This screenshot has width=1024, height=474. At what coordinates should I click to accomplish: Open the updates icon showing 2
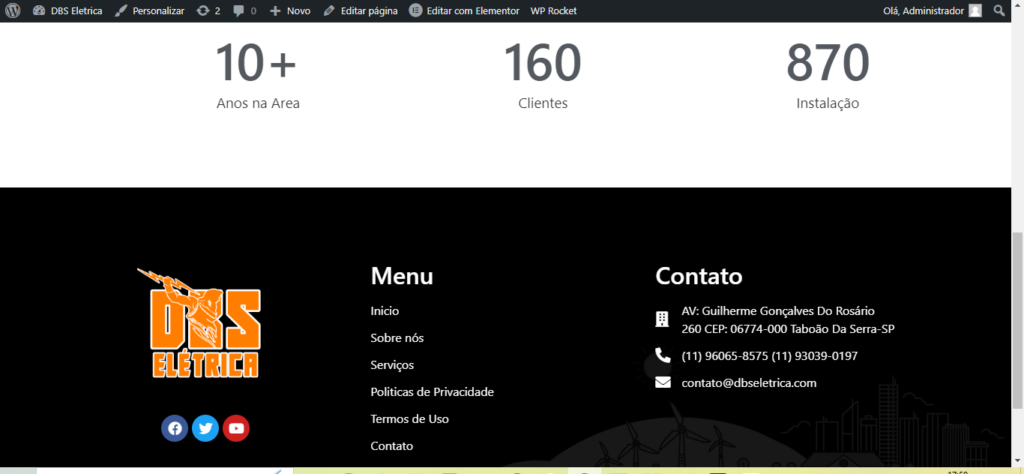click(208, 11)
